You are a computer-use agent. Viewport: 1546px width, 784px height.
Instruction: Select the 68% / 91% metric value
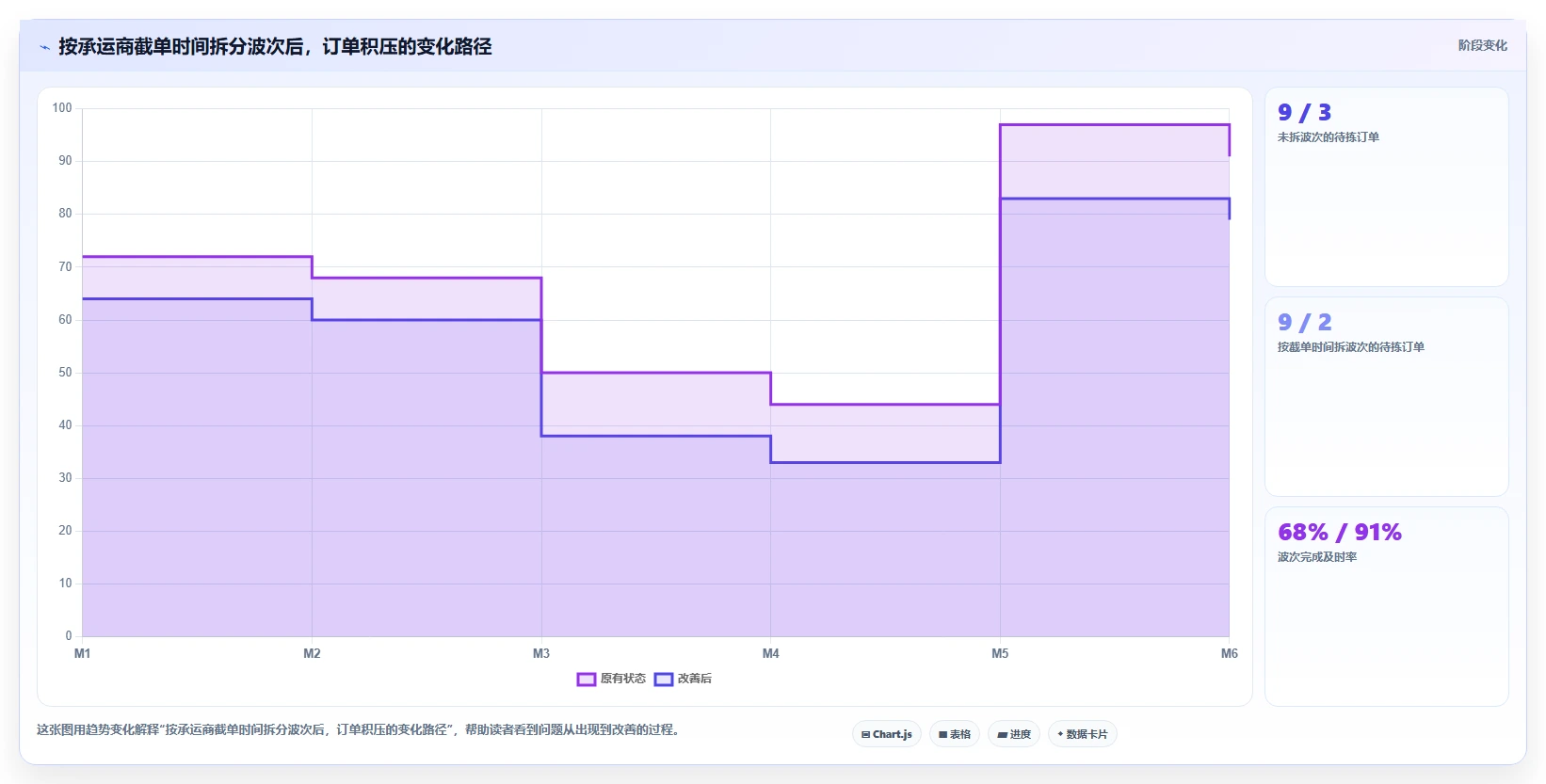[x=1340, y=533]
